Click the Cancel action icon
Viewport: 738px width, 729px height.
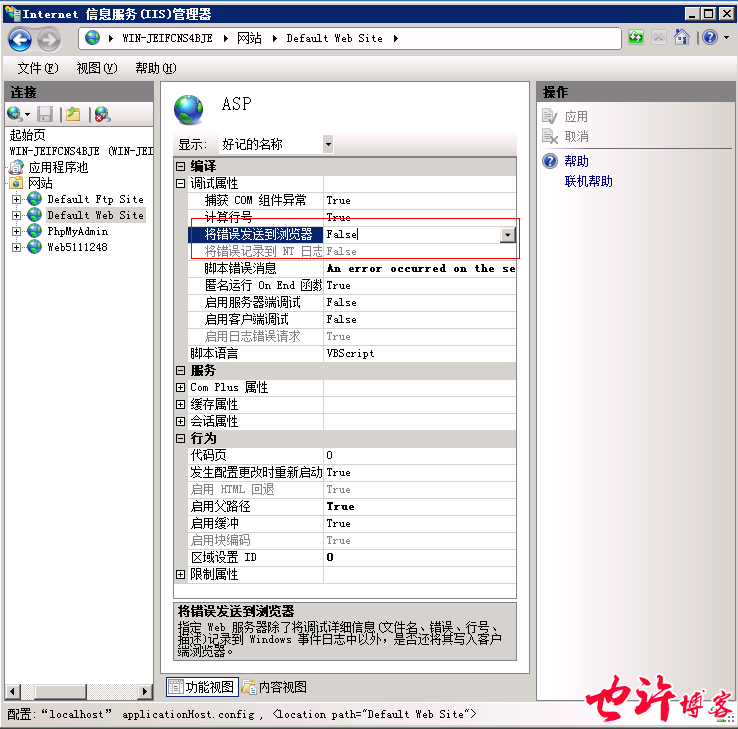tap(549, 136)
